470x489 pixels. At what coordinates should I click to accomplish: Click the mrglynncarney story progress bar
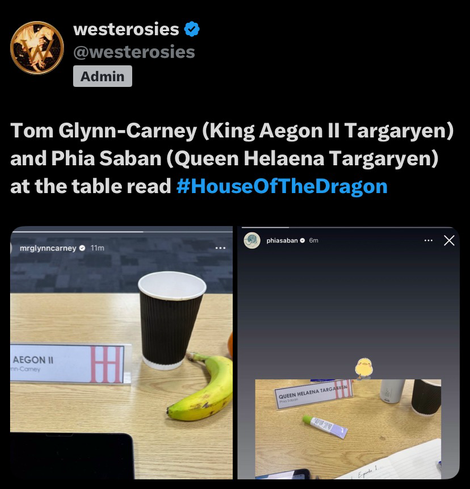[x=121, y=232]
